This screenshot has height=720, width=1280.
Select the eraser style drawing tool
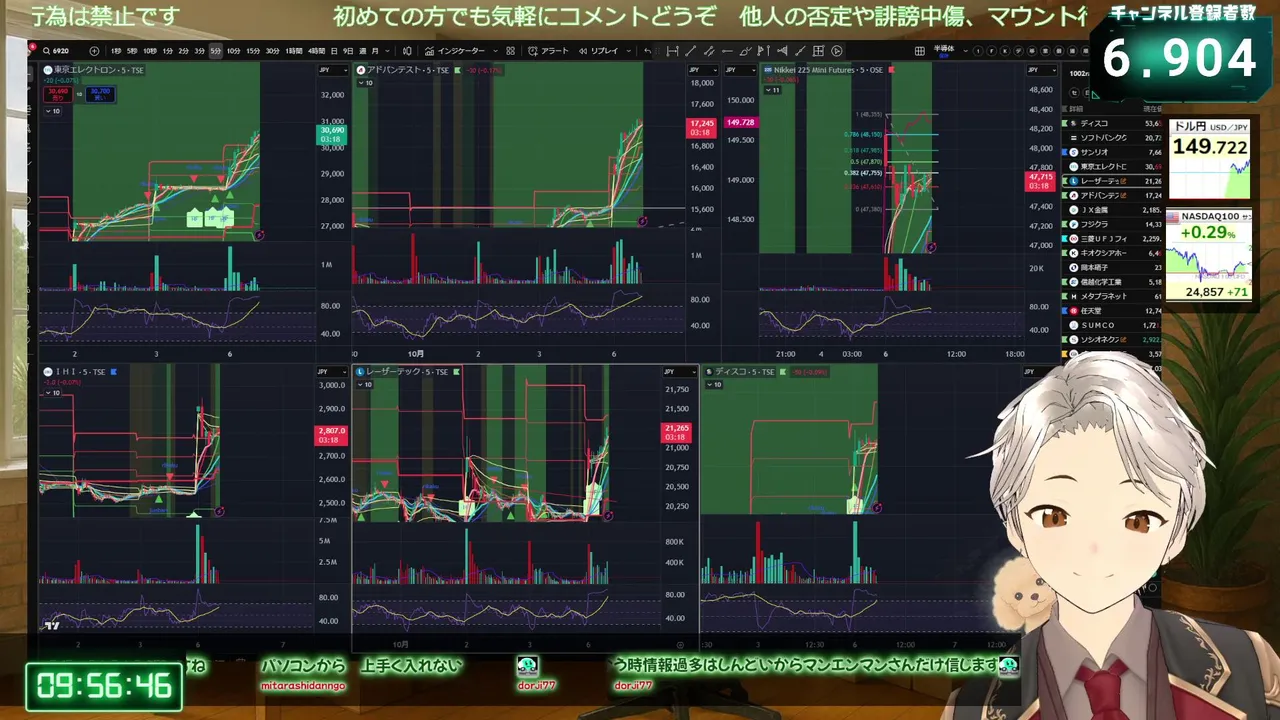pyautogui.click(x=800, y=51)
